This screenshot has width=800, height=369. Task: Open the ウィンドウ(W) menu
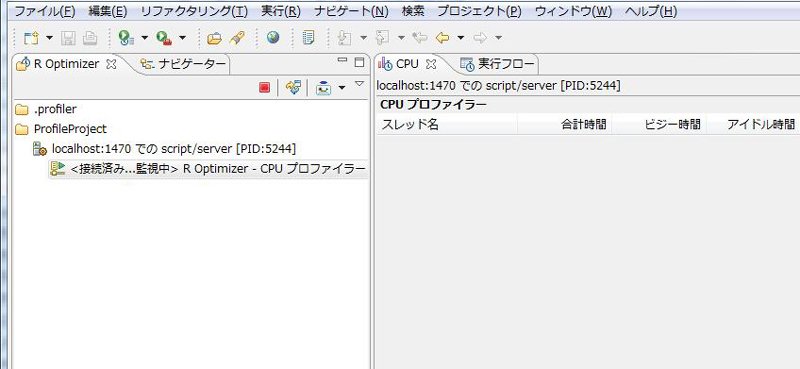tap(573, 11)
